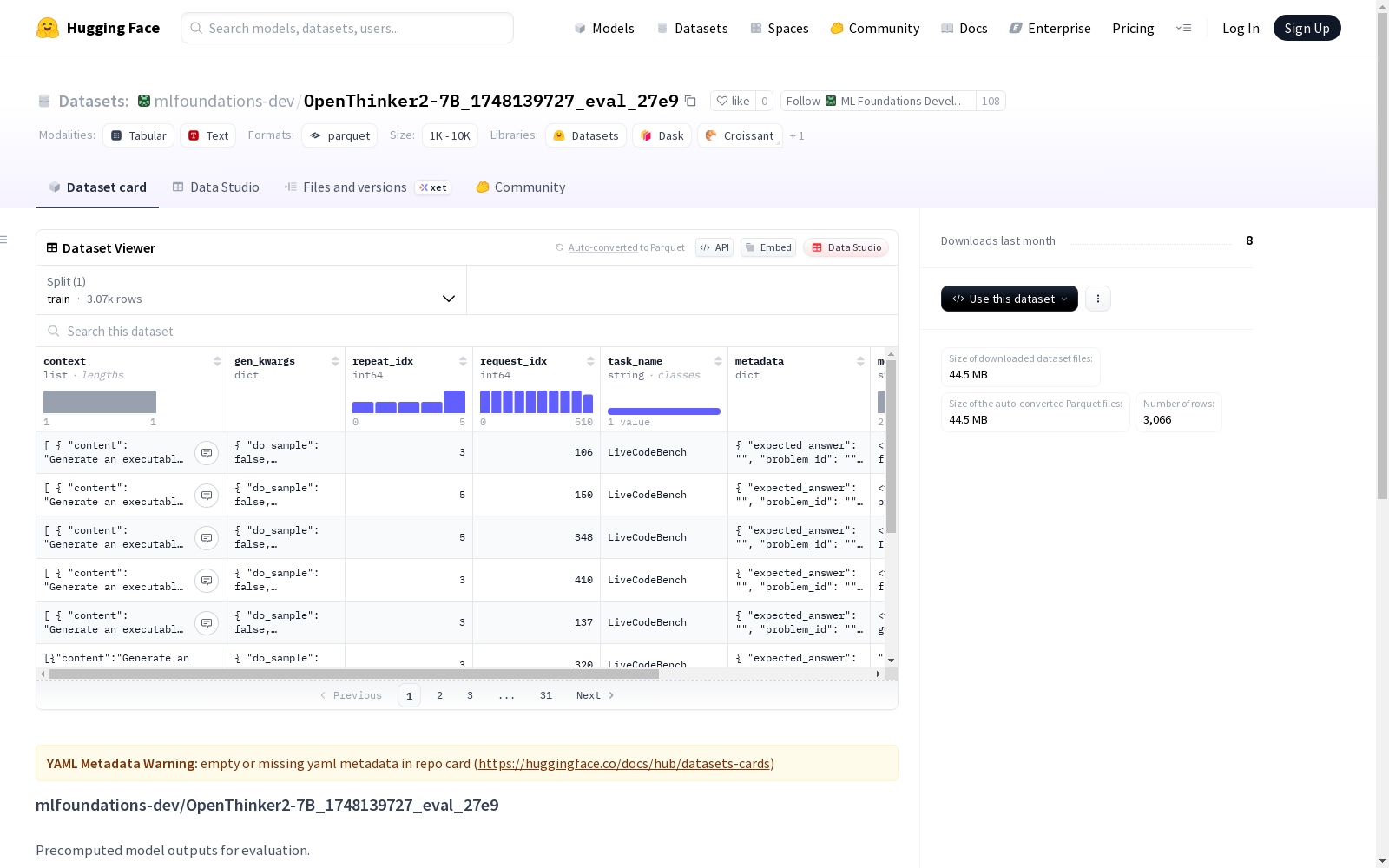Click Next page in the pagination
Viewport: 1389px width, 868px height.
pyautogui.click(x=596, y=695)
